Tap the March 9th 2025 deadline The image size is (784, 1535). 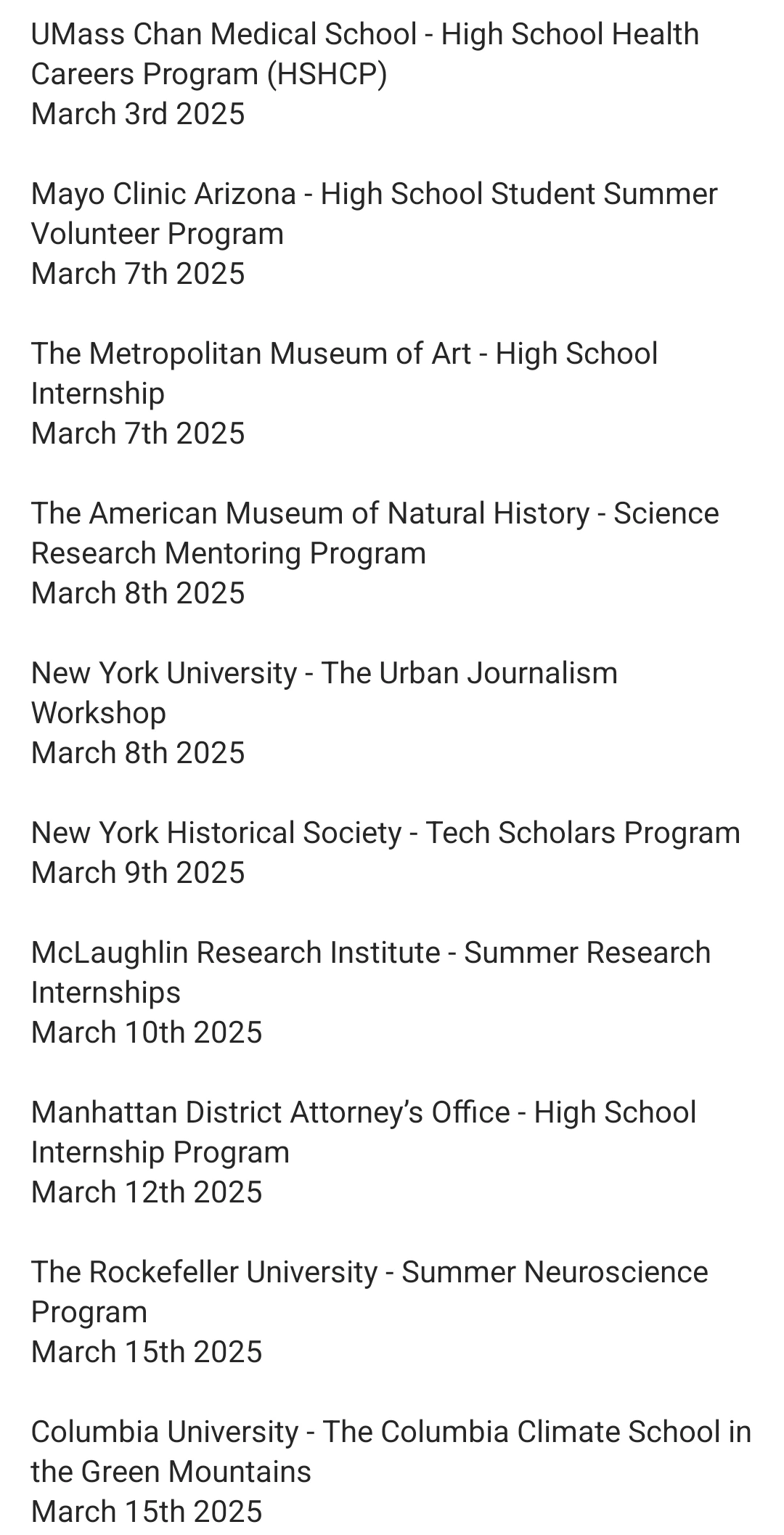(138, 873)
